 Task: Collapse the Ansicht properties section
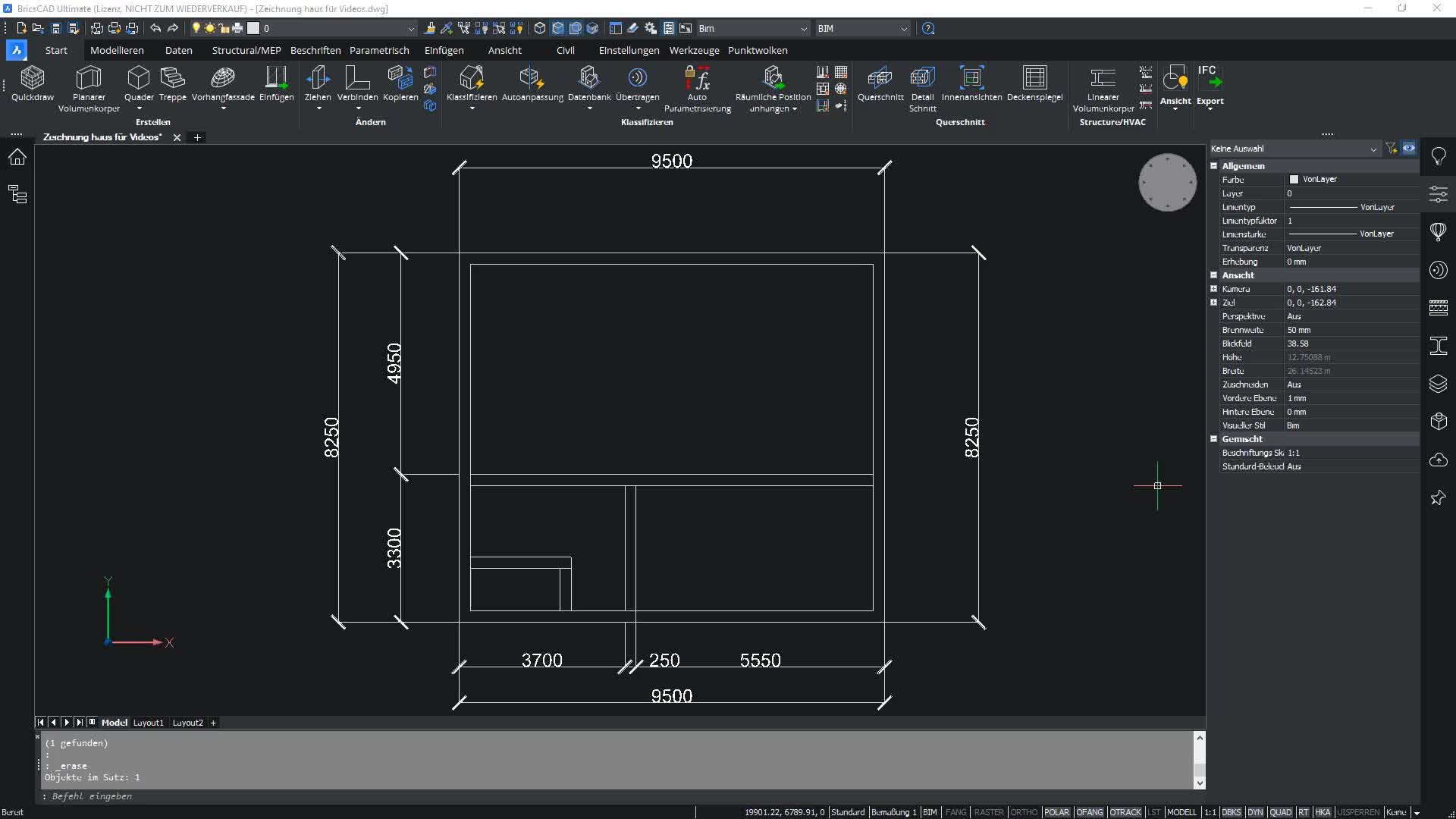(1213, 275)
